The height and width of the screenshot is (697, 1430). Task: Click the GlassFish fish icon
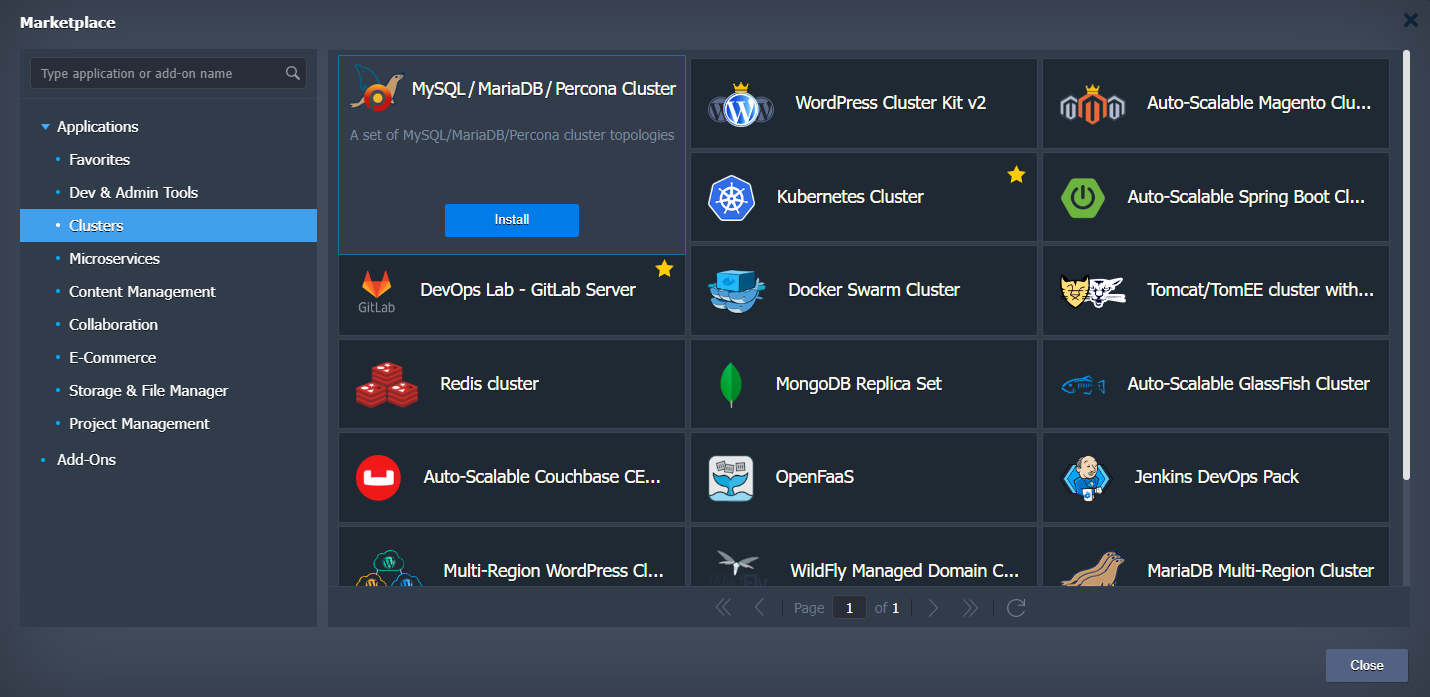[1083, 385]
